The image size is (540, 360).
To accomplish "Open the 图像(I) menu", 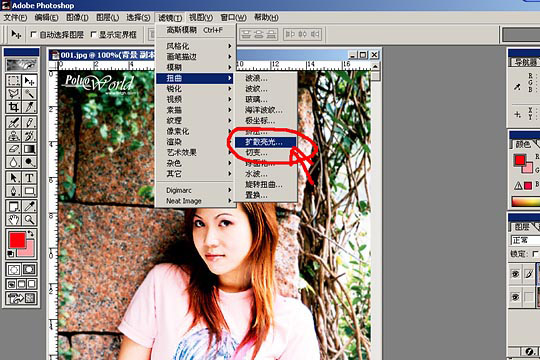I will 77,17.
